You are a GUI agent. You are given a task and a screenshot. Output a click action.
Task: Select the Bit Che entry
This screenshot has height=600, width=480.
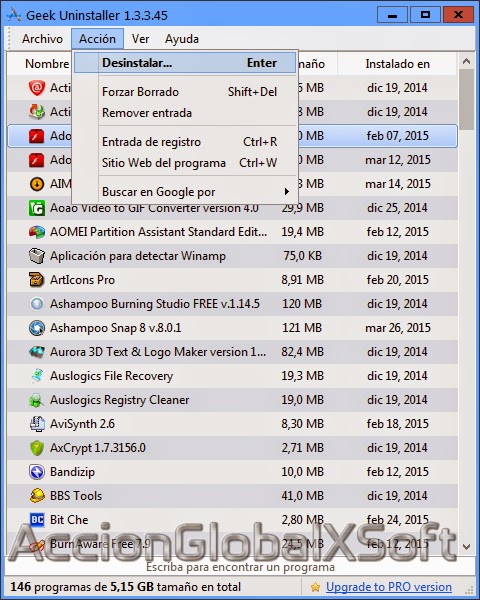coord(232,520)
